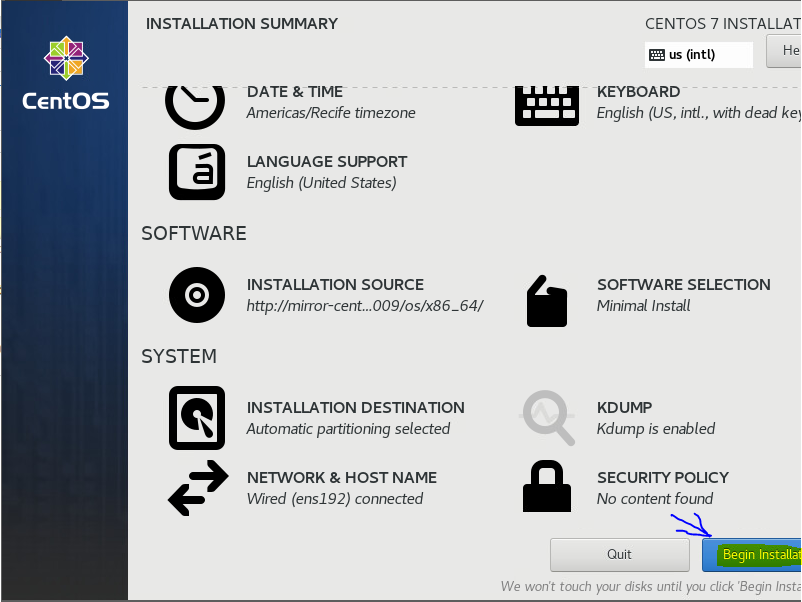Click the Security Policy padlock icon
802x602 pixels.
click(547, 487)
